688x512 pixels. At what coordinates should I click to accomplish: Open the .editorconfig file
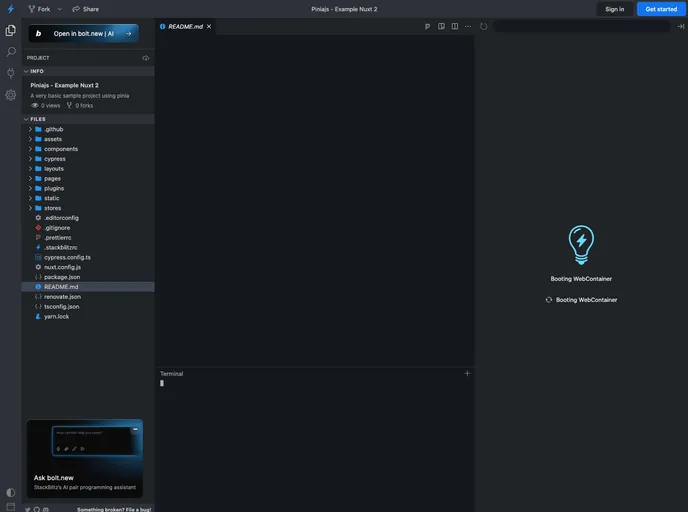pos(88,218)
